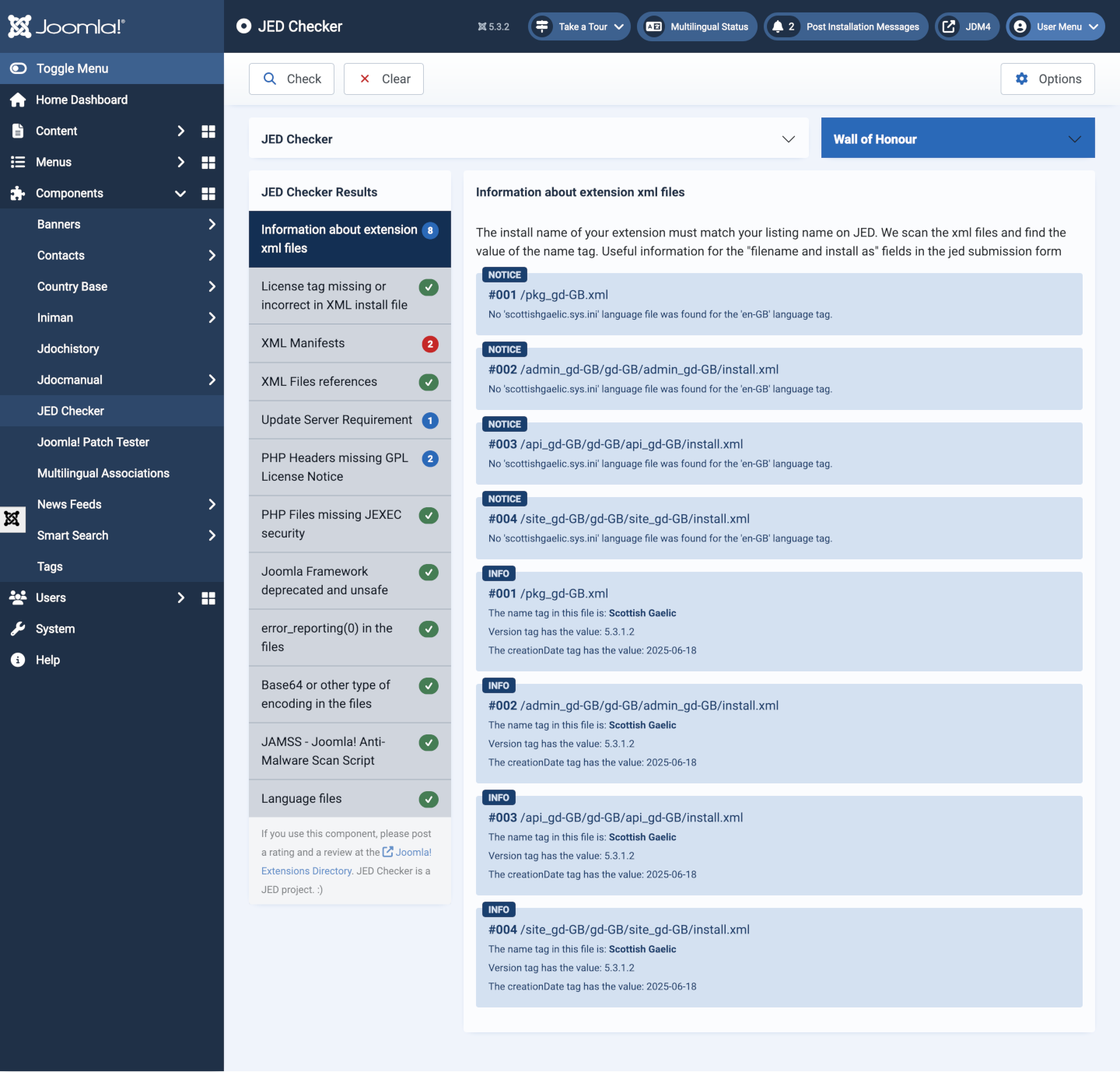Select the XML Files references tab
Screen dimensions: 1120x1072
[350, 382]
